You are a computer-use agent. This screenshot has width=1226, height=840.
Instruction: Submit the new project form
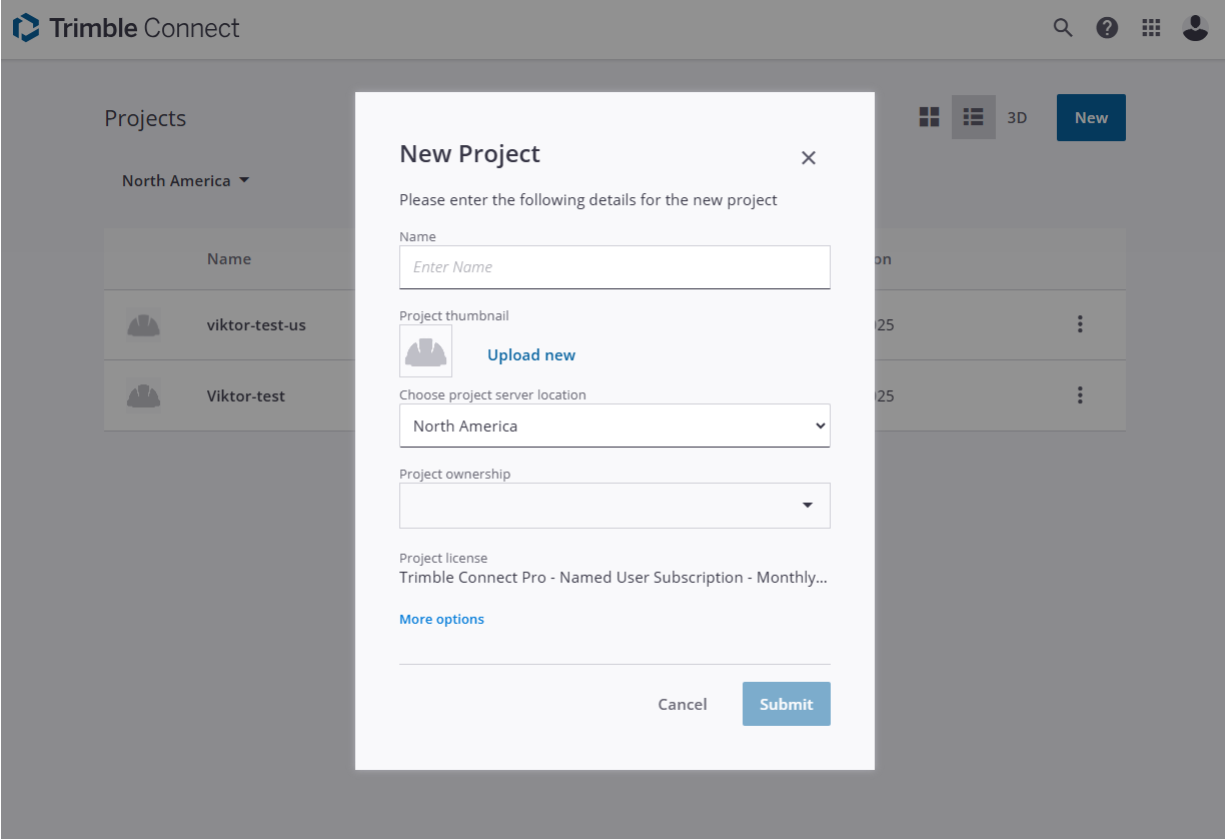[x=786, y=704]
